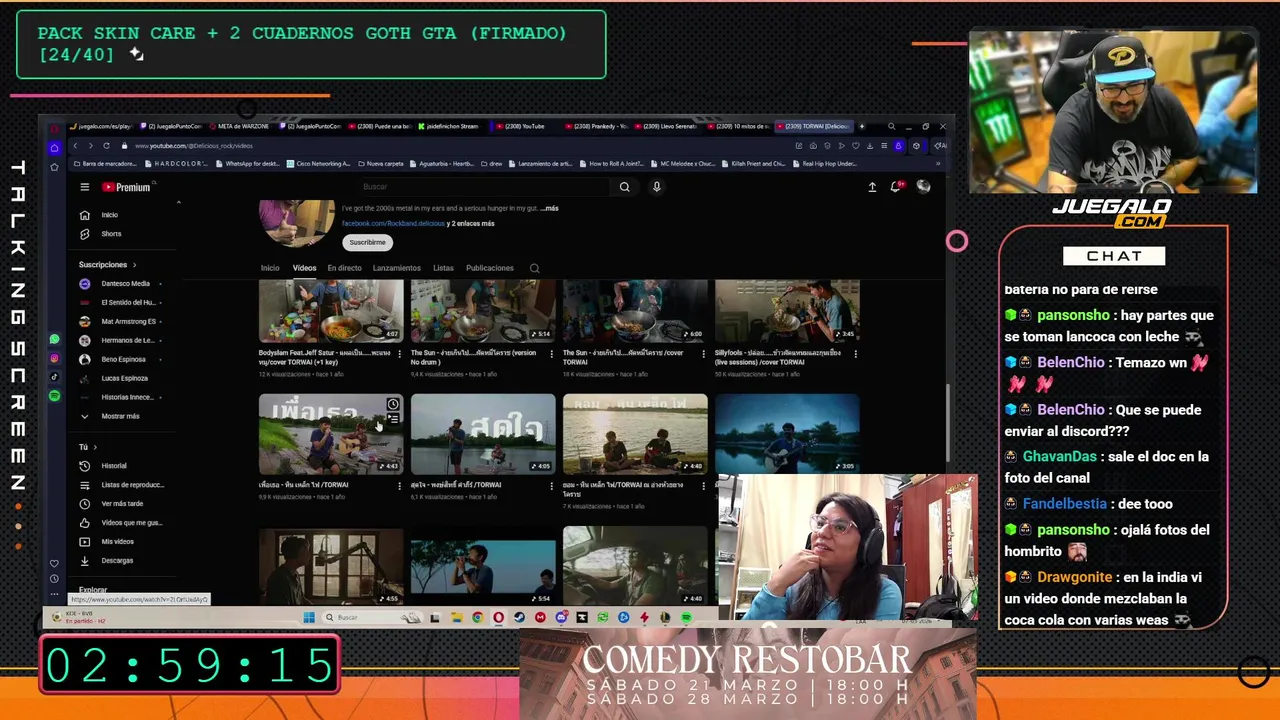The height and width of the screenshot is (720, 1280).
Task: Search within channel using magnifier after Publicaciones
Action: 534,268
